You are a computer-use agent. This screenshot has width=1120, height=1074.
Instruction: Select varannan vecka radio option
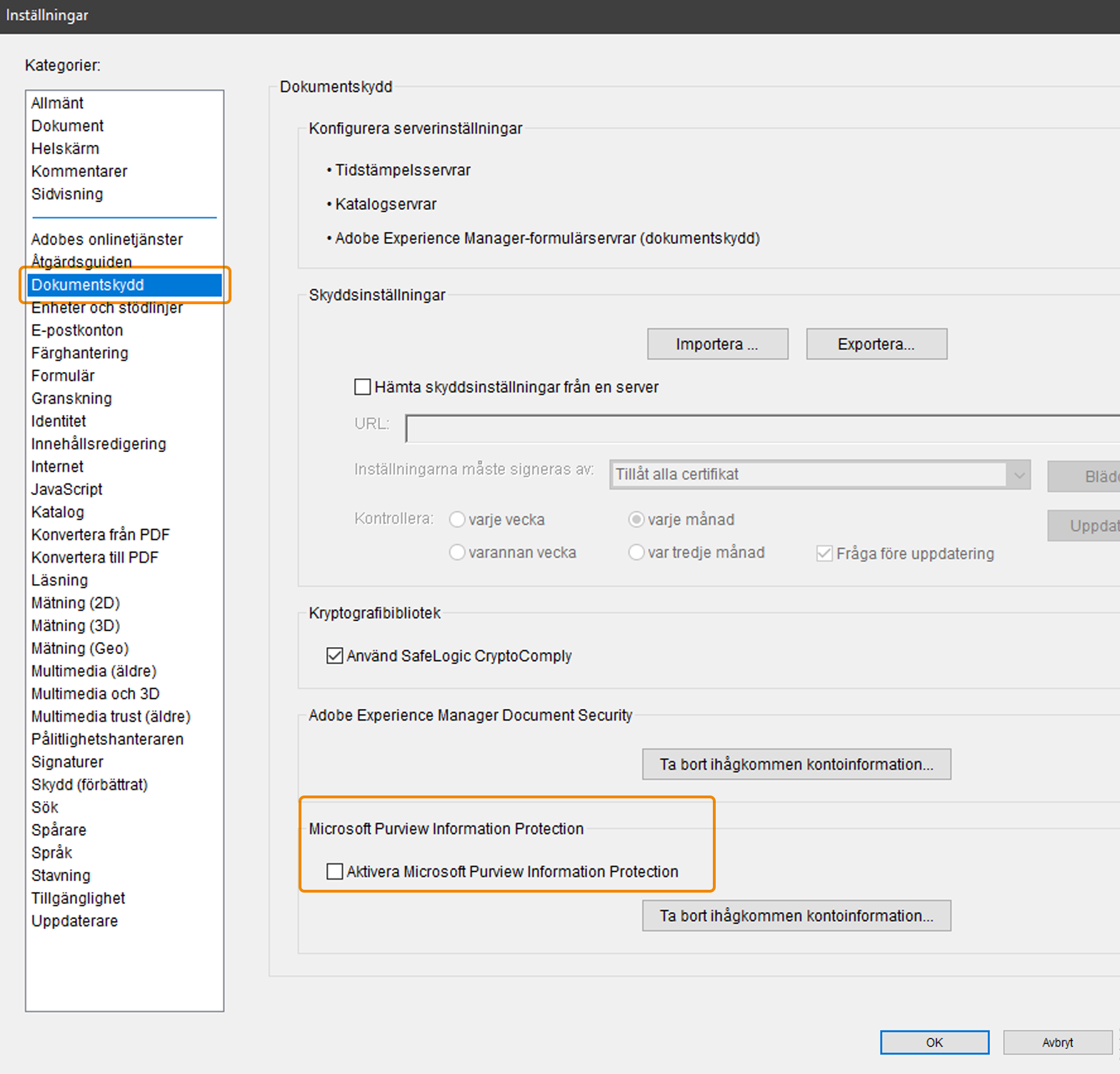tap(457, 552)
